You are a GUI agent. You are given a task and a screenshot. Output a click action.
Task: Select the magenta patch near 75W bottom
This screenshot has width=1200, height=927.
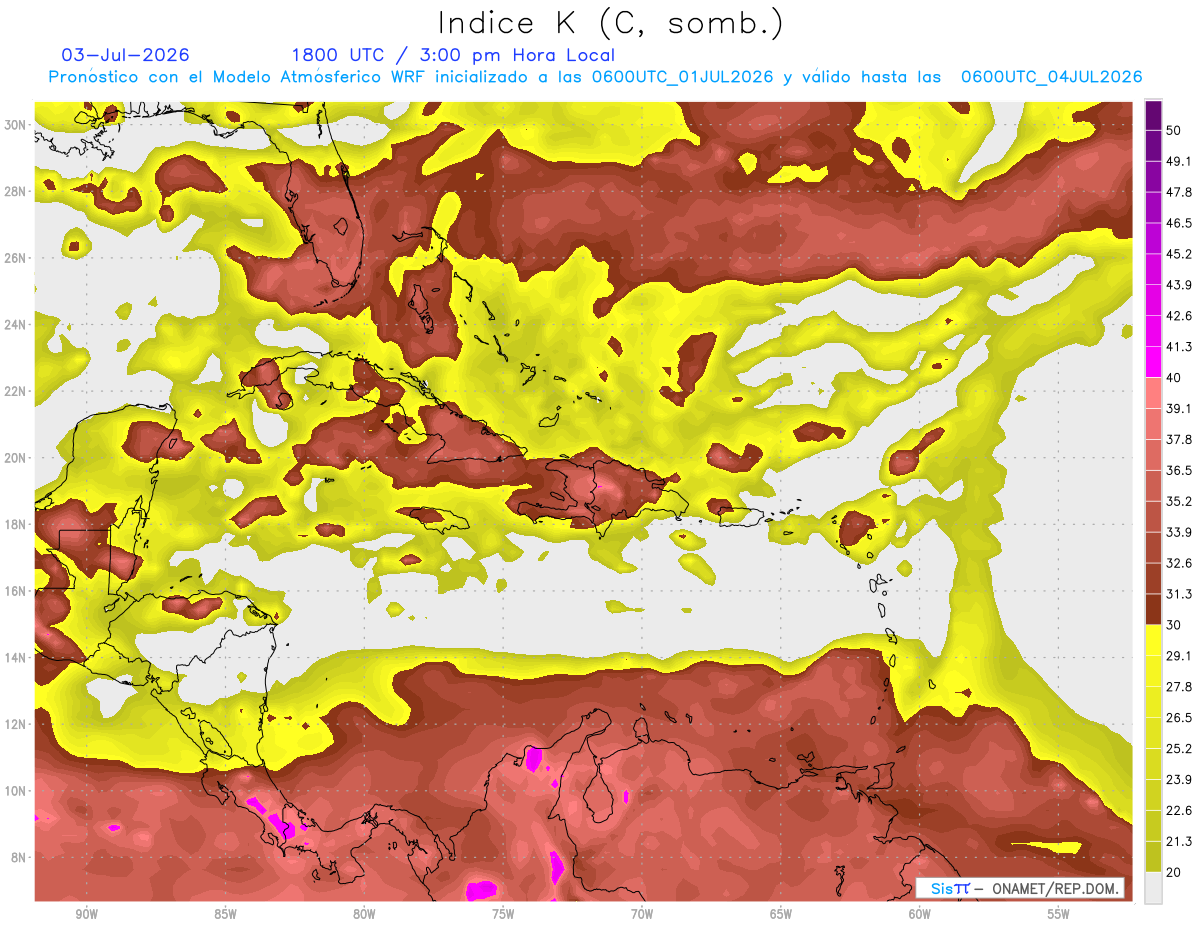click(483, 889)
